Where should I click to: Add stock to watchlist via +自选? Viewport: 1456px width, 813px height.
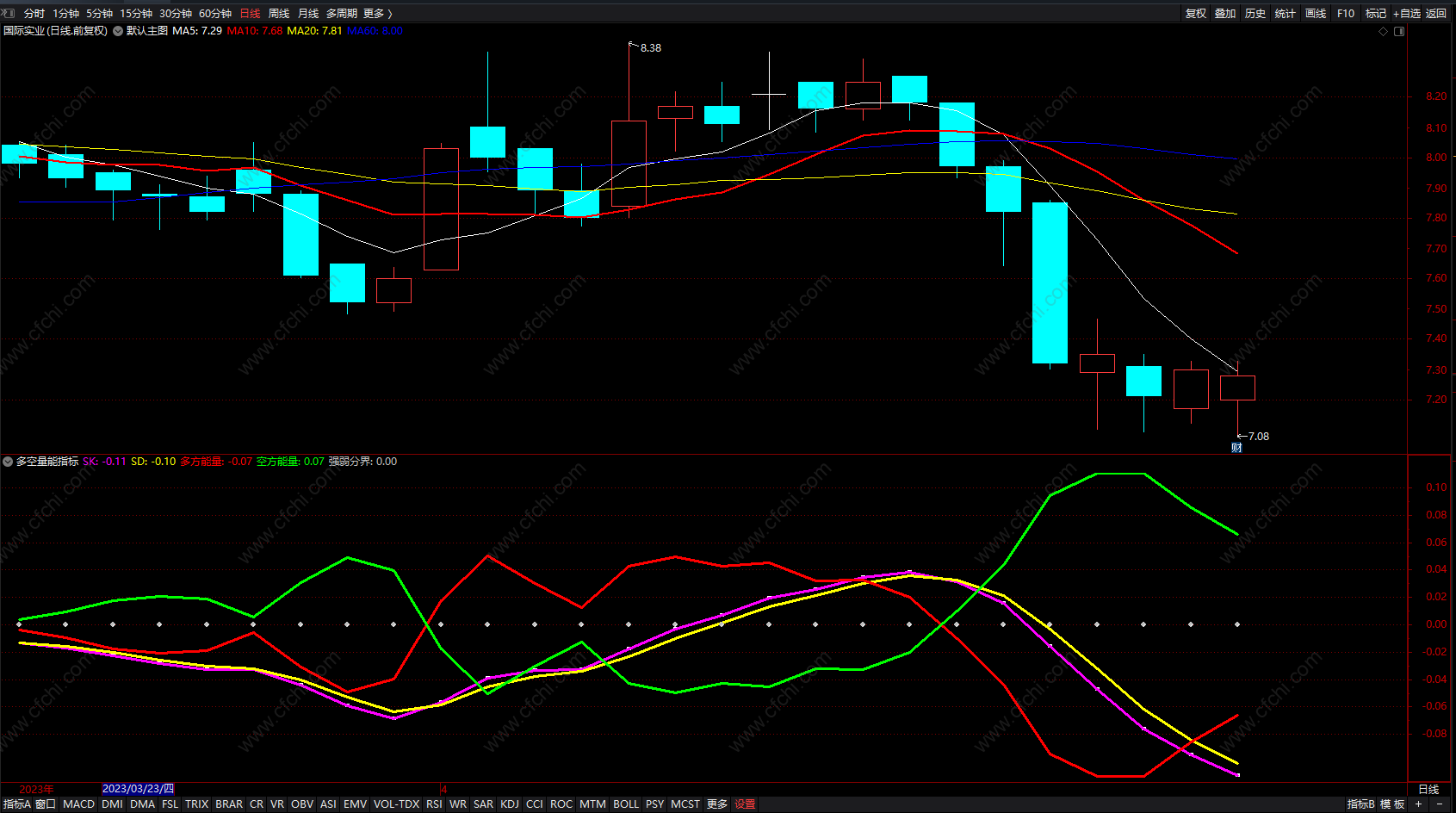tap(1407, 13)
